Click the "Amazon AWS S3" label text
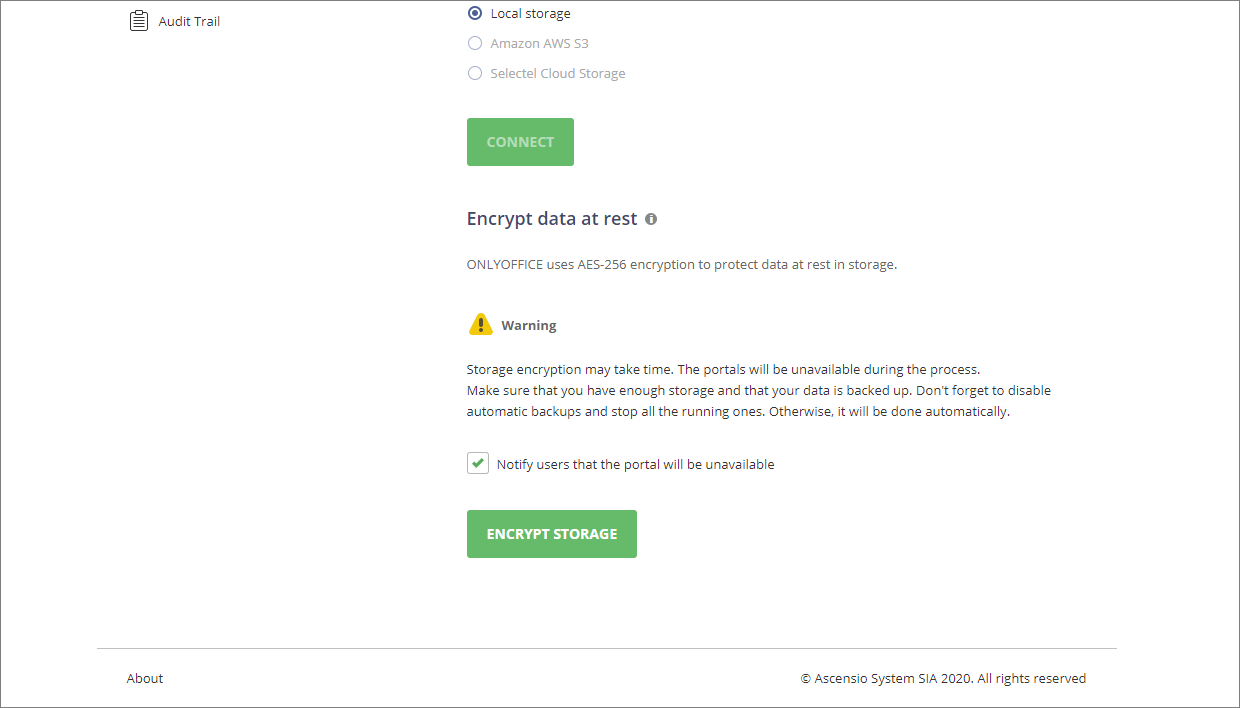This screenshot has height=708, width=1240. click(539, 43)
